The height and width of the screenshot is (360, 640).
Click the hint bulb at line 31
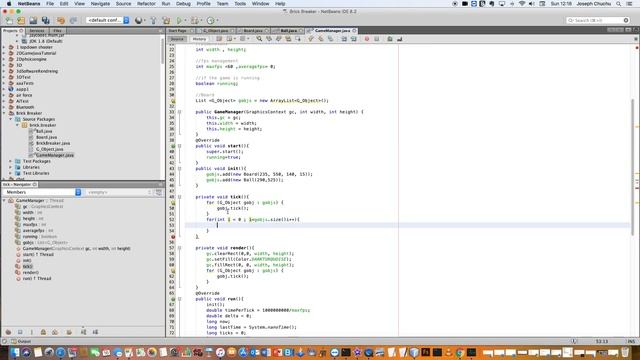coord(173,100)
